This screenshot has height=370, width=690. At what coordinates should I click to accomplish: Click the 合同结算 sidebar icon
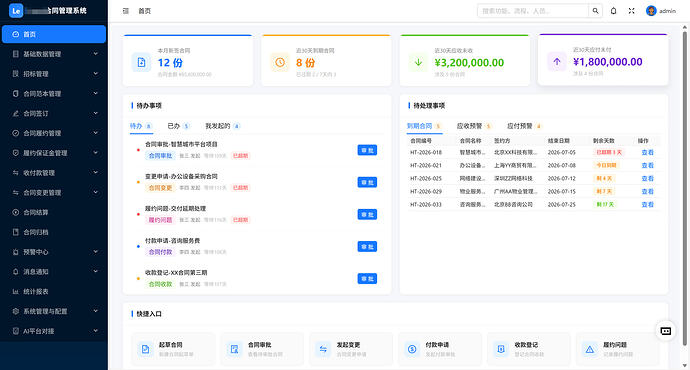(16, 212)
